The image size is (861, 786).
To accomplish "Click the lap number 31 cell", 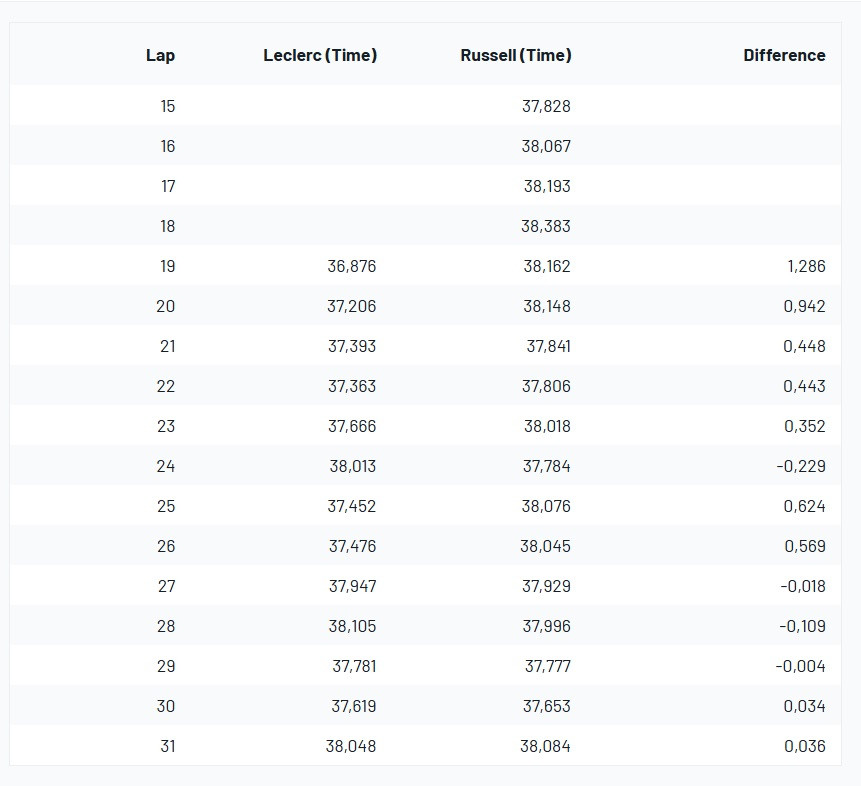I will click(167, 746).
